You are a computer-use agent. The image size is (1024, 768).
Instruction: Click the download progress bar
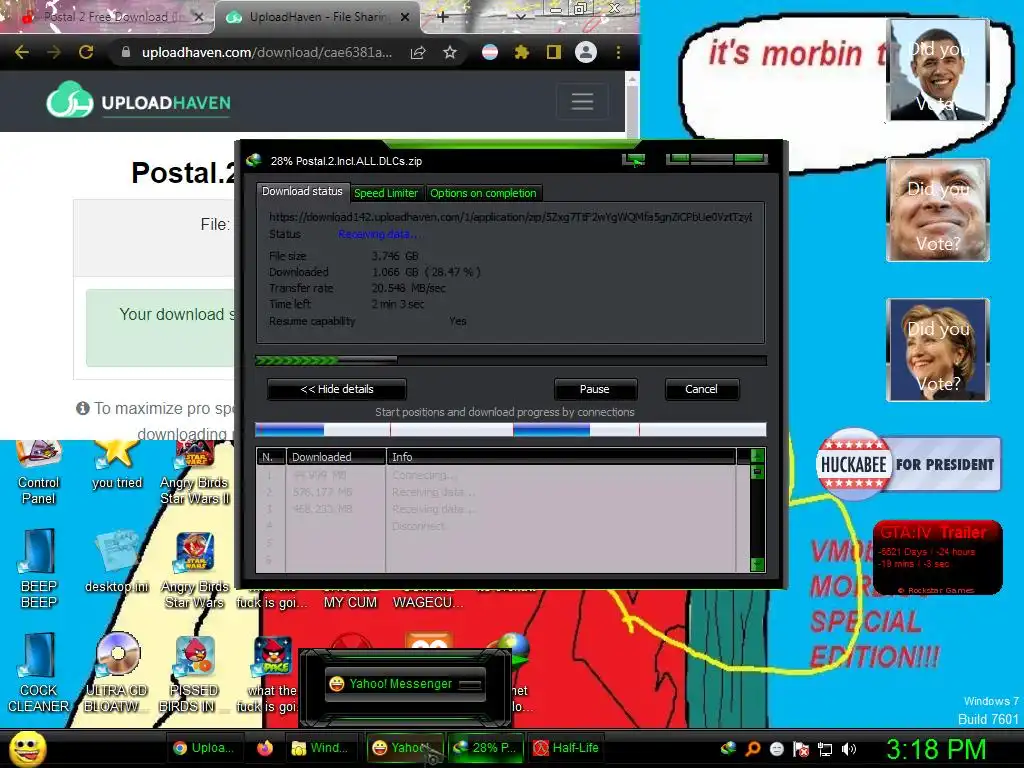pyautogui.click(x=511, y=360)
